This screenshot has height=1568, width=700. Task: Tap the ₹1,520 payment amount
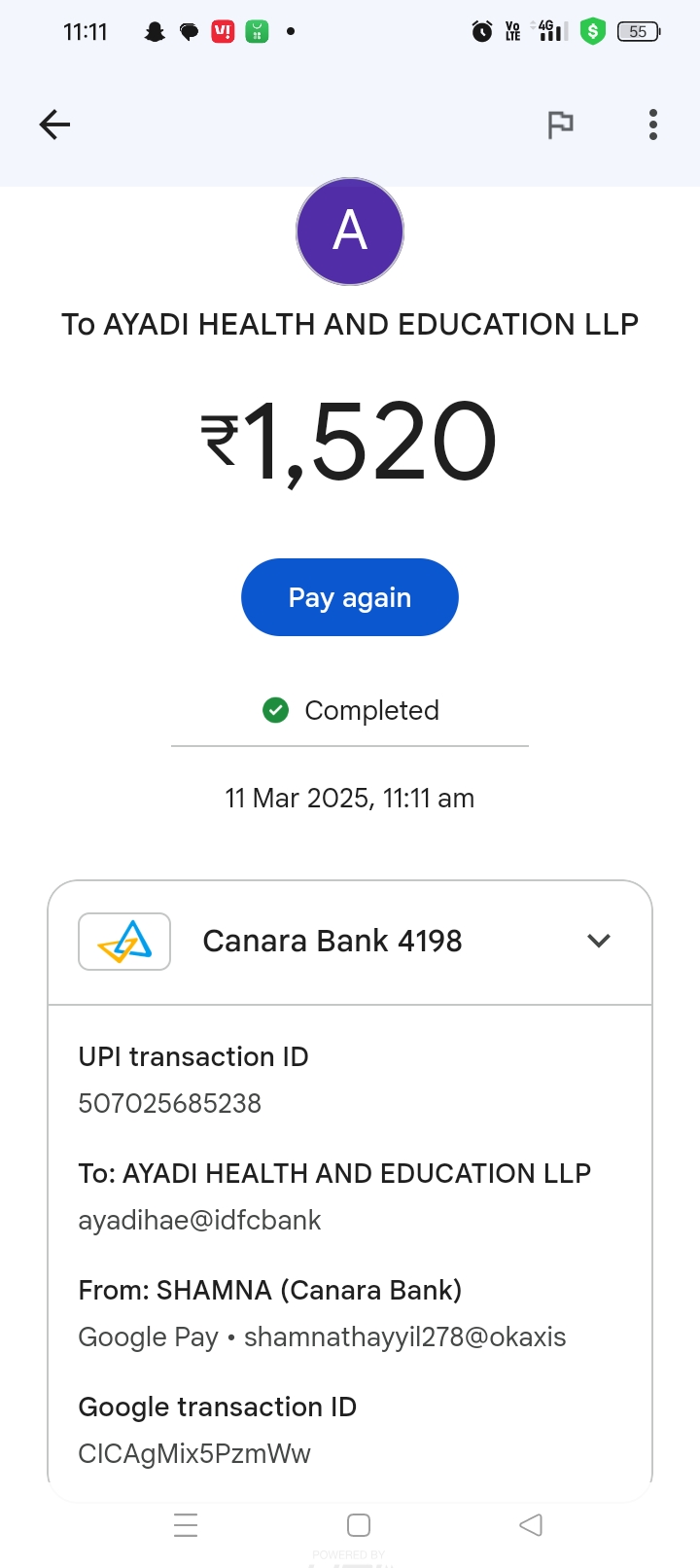pyautogui.click(x=350, y=443)
